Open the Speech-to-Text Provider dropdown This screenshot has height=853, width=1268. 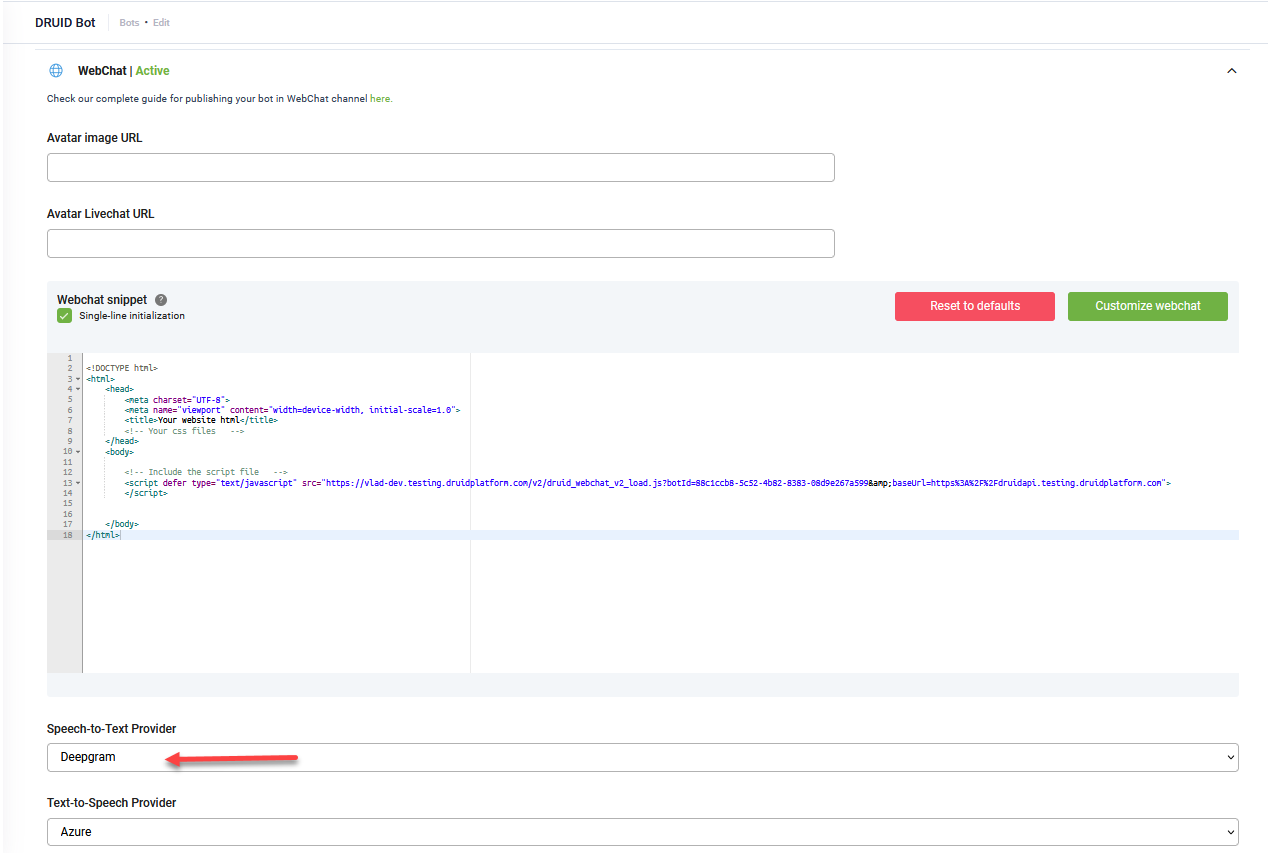click(642, 757)
